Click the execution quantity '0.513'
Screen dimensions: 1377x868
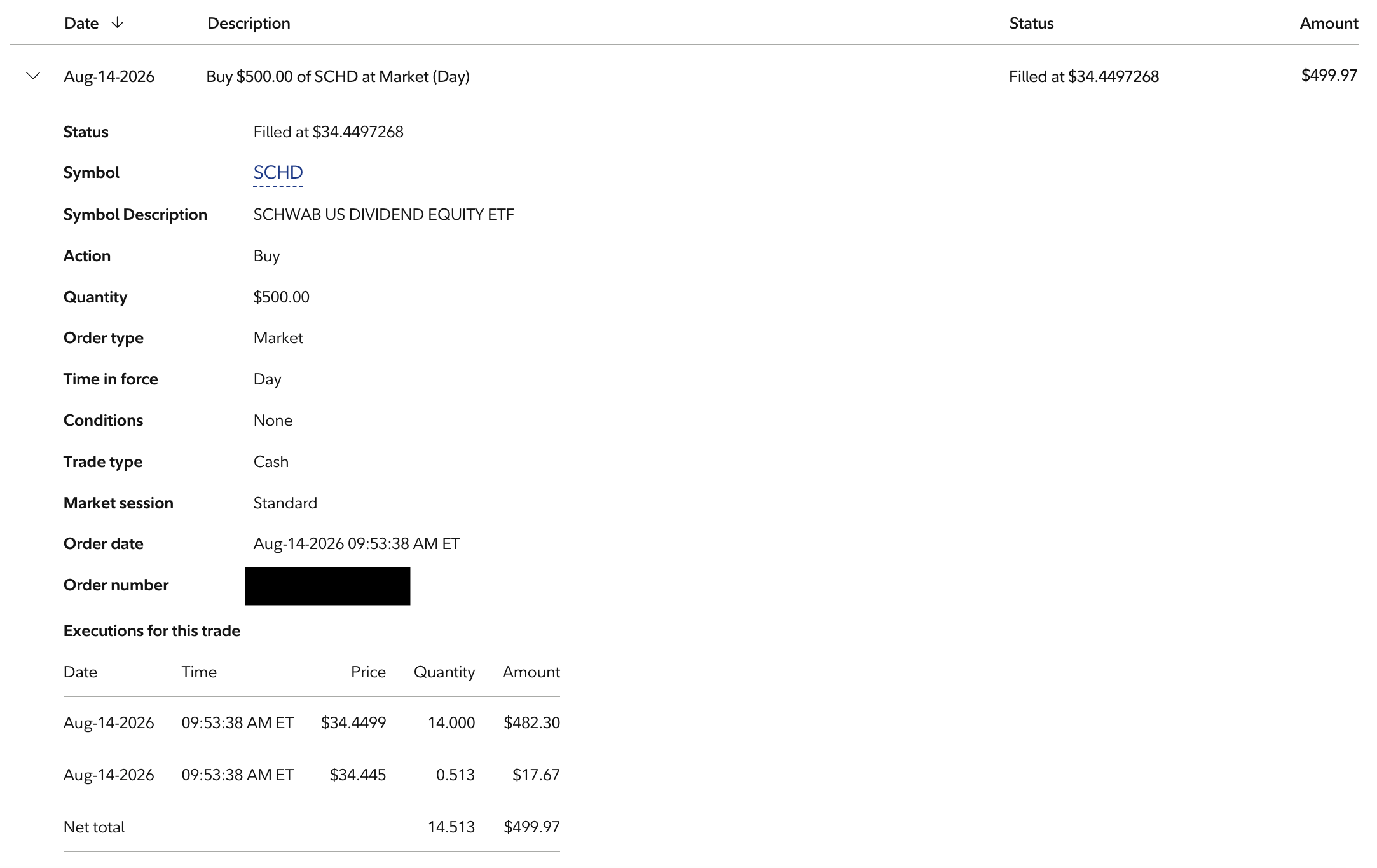pyautogui.click(x=455, y=775)
